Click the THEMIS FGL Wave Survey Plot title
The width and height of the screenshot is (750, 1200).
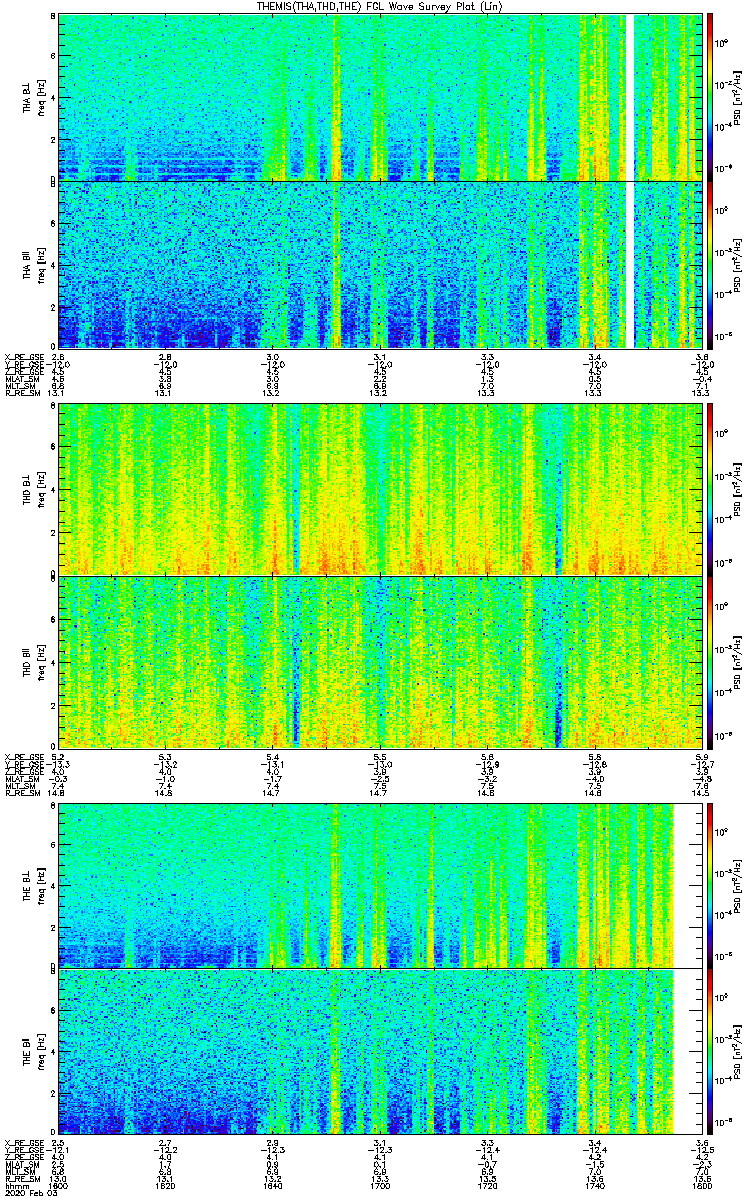(382, 7)
